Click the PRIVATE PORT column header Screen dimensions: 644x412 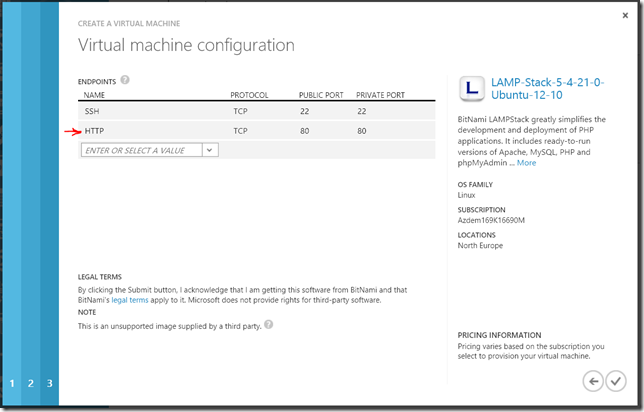pyautogui.click(x=380, y=95)
